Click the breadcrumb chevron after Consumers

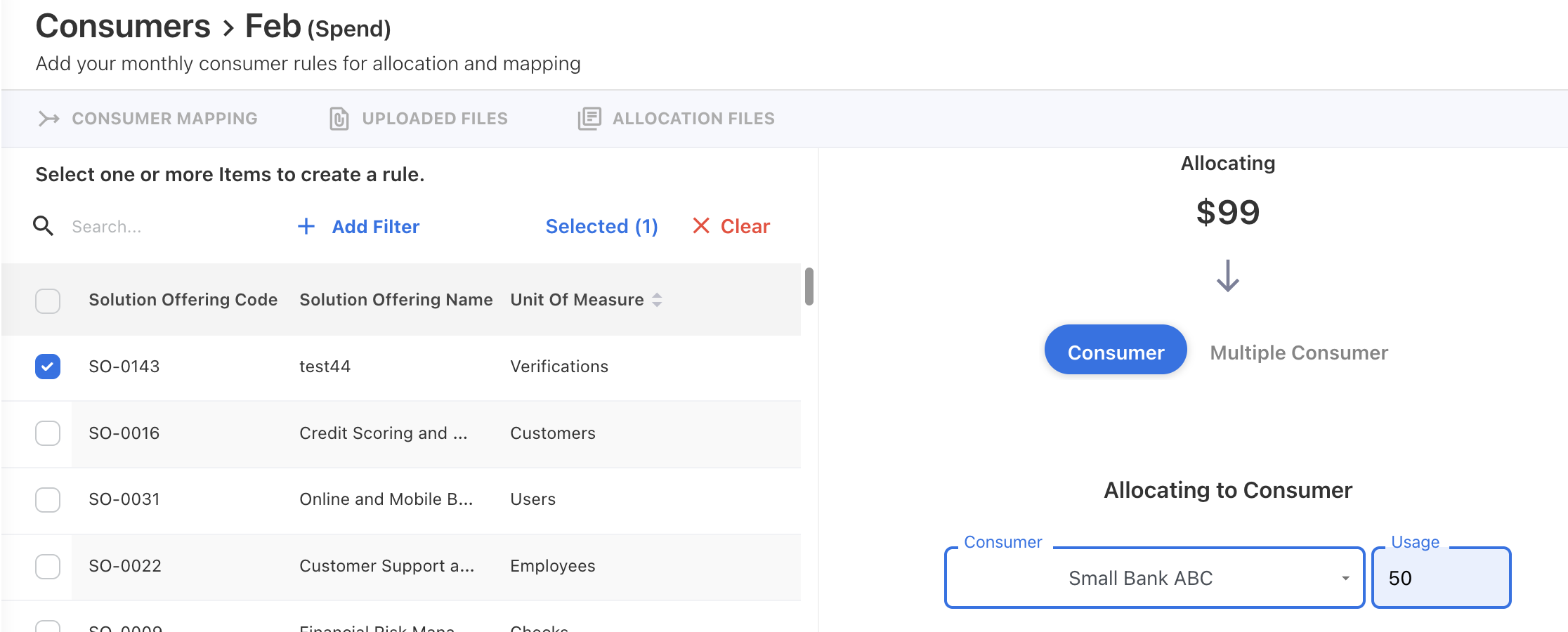point(228,29)
